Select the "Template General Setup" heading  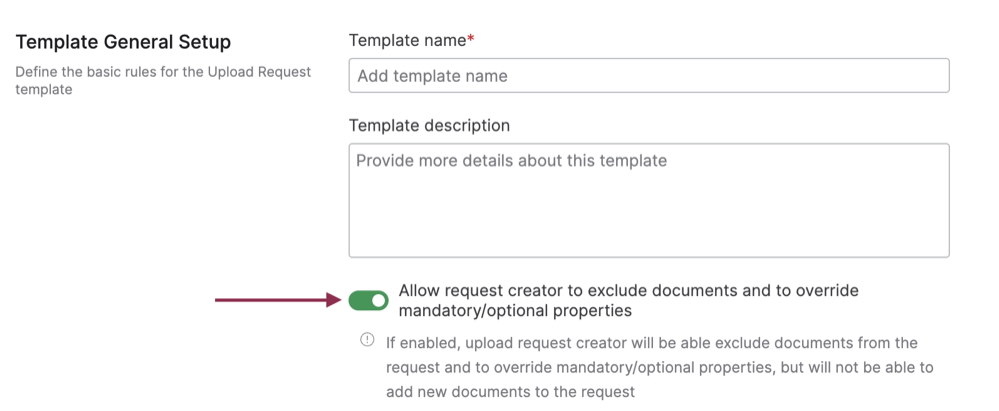click(x=123, y=43)
